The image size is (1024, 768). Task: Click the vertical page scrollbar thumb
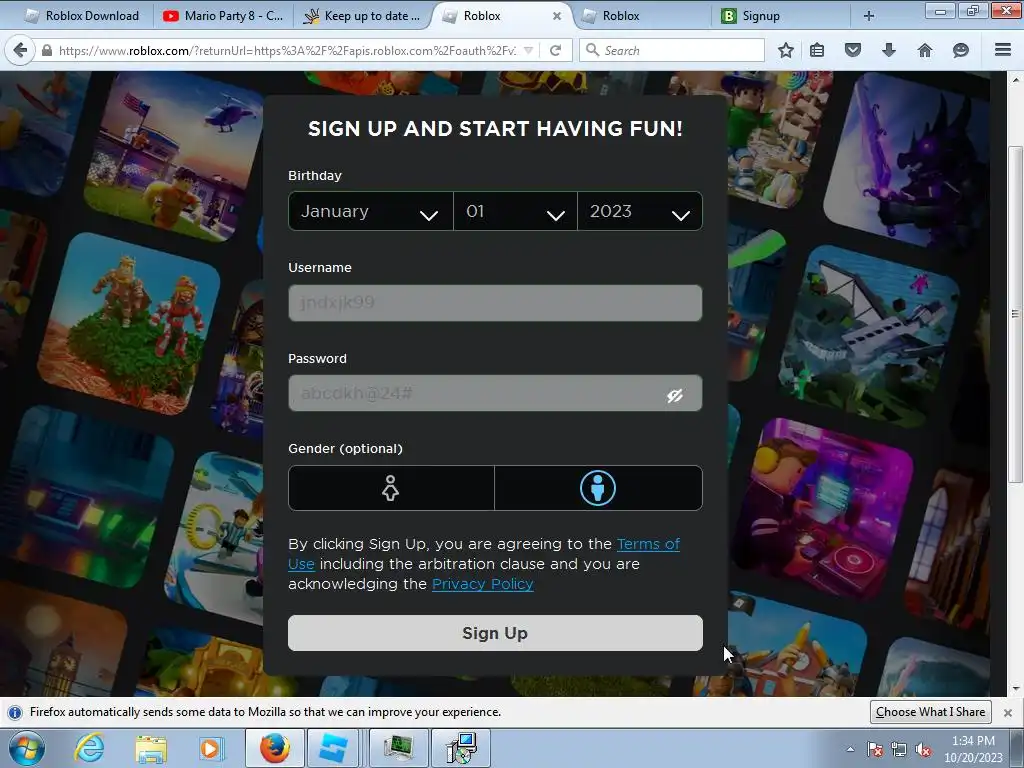point(1015,315)
